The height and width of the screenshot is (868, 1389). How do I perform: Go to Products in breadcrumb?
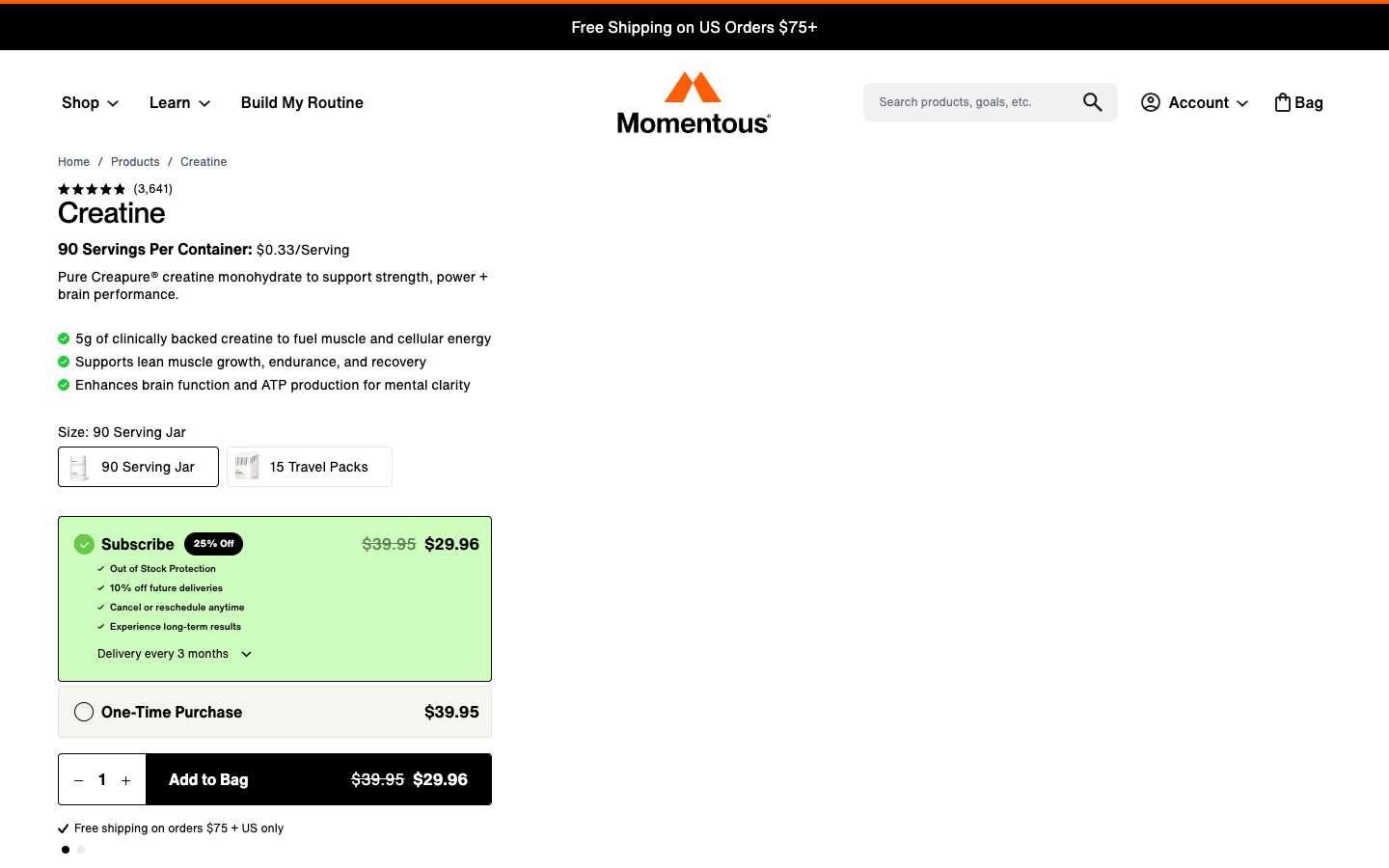[x=135, y=162]
